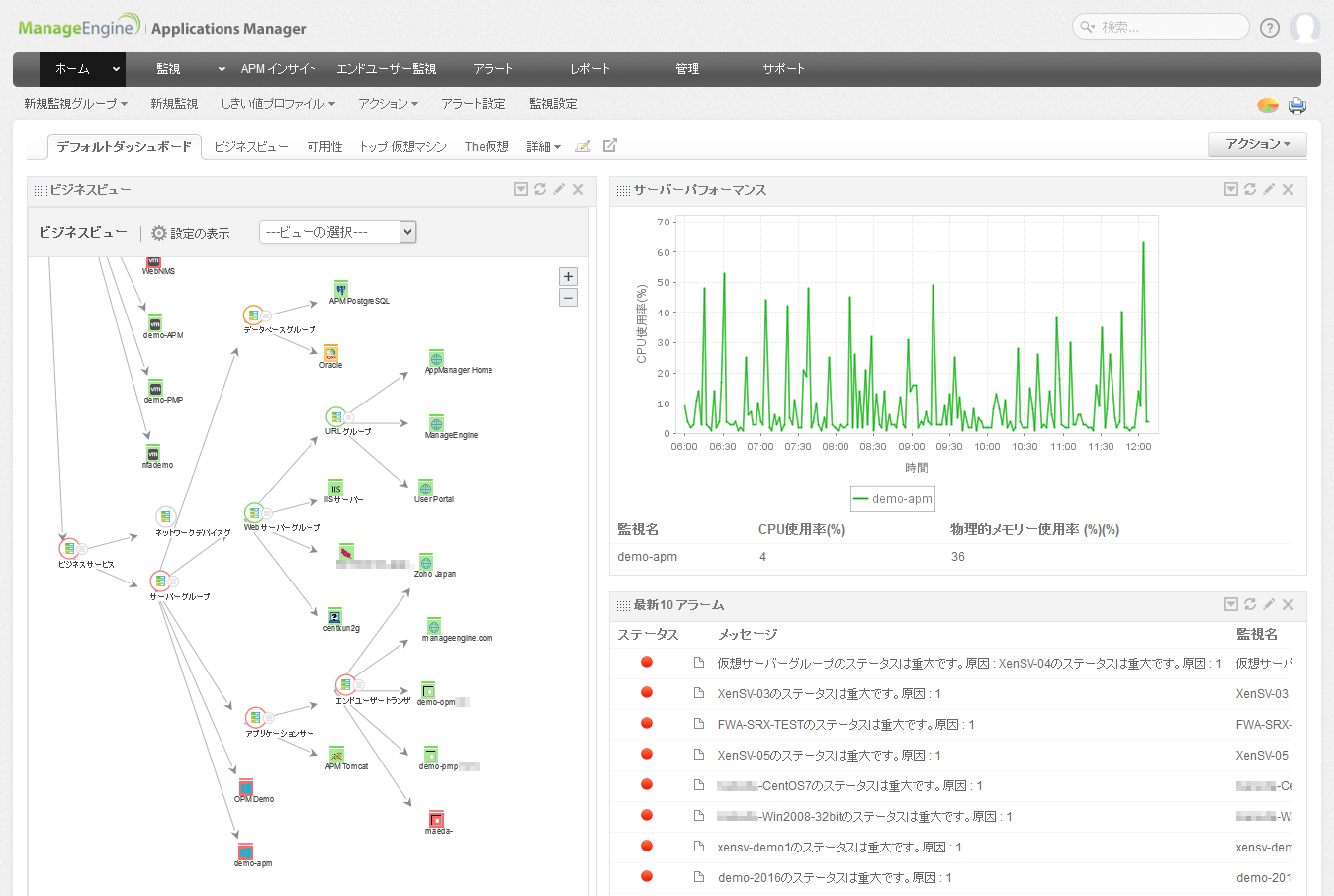Click the Oracle node icon
This screenshot has height=896, width=1334.
[x=330, y=353]
